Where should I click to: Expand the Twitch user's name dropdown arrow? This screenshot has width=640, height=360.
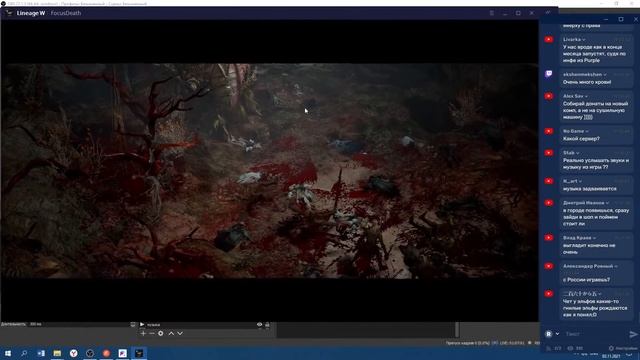tap(605, 75)
